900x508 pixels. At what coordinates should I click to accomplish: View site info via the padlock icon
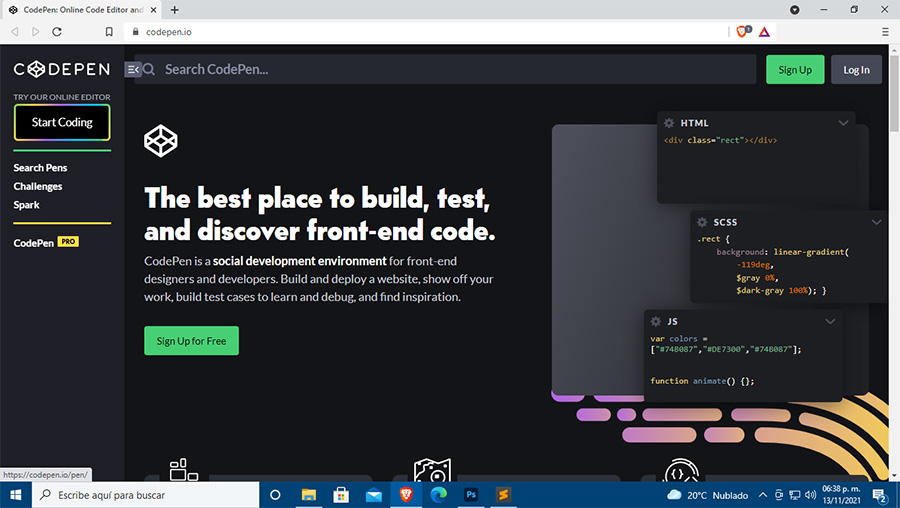pos(135,32)
